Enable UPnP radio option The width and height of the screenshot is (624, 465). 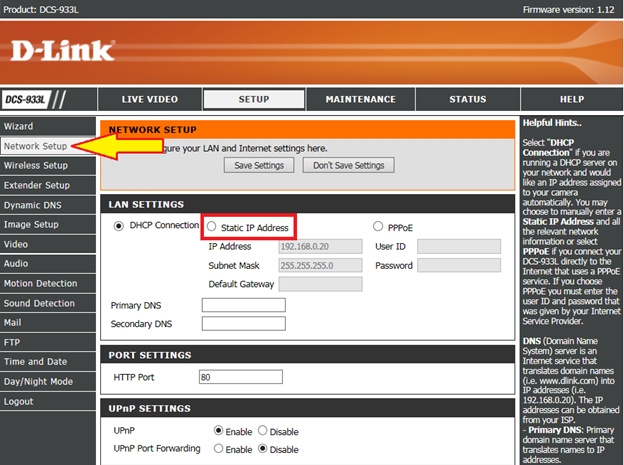point(219,430)
